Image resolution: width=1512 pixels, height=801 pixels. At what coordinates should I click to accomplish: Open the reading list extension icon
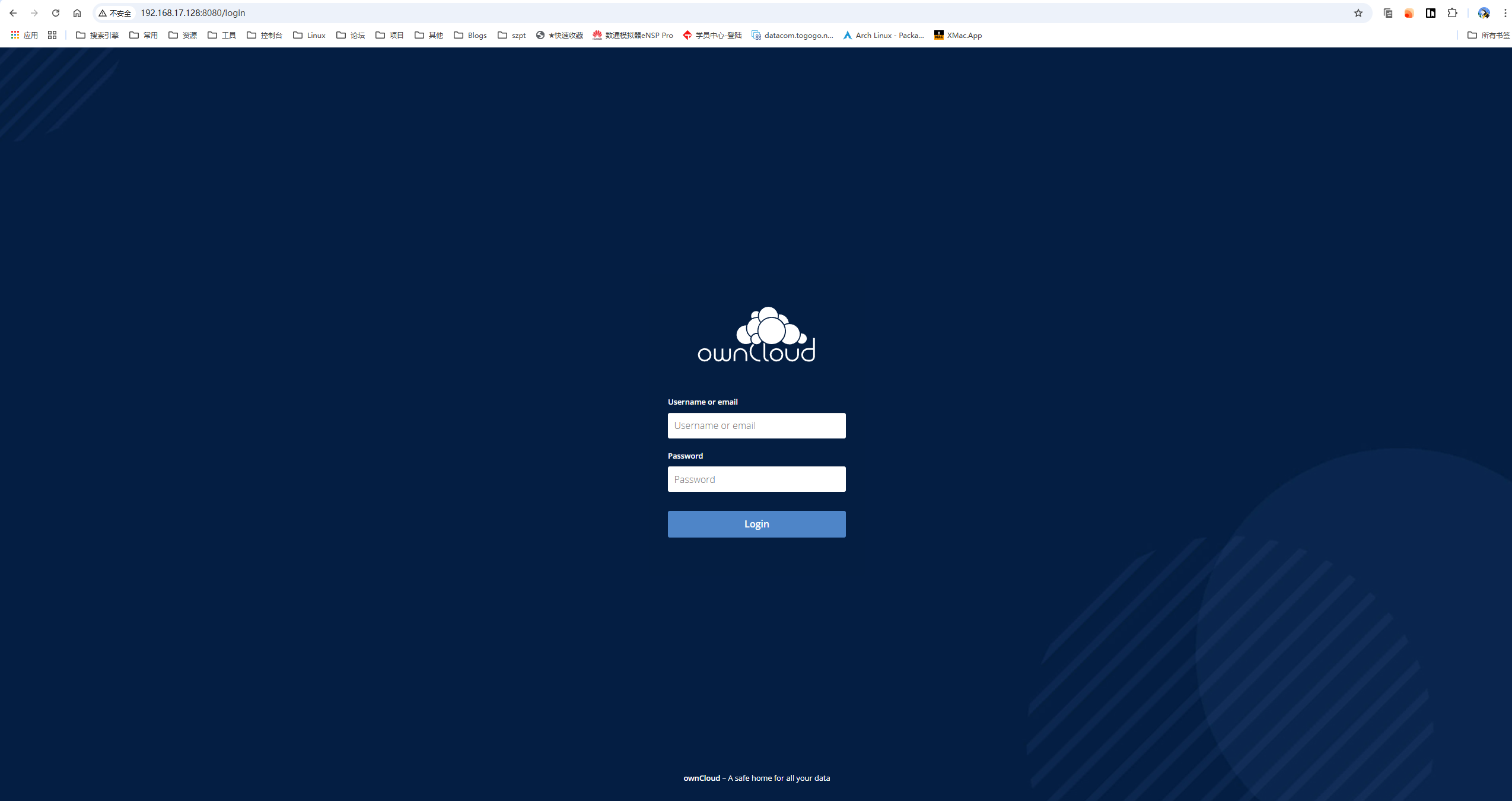coord(1388,13)
